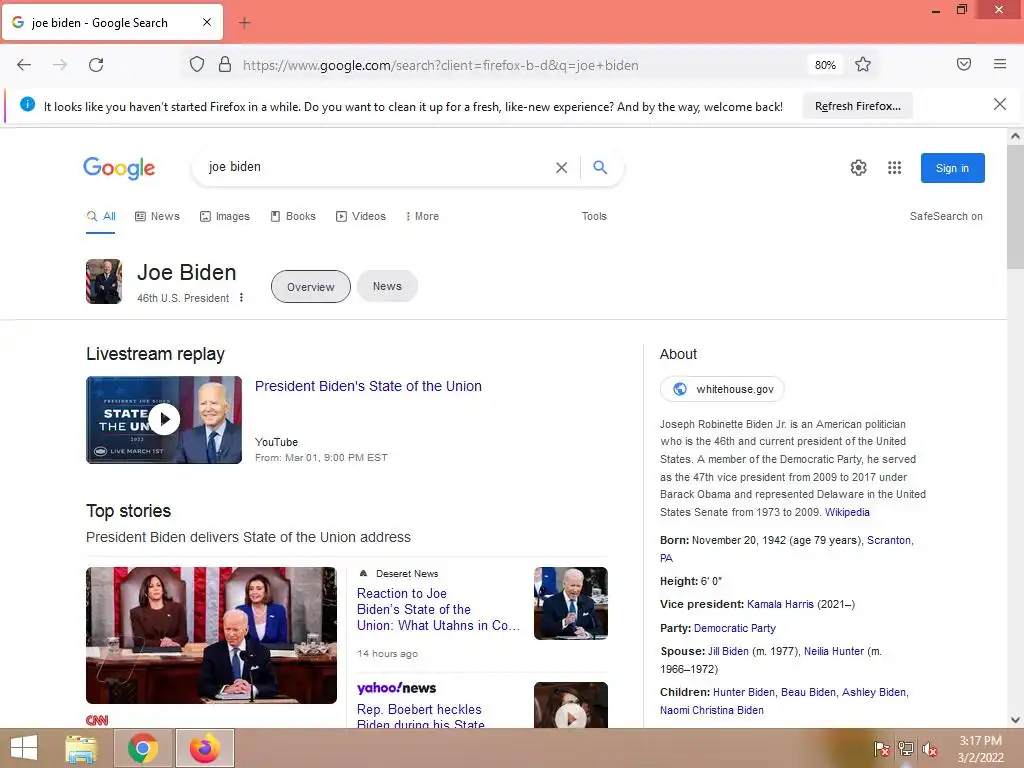The height and width of the screenshot is (768, 1024).
Task: Click the Kamala Harris link
Action: pyautogui.click(x=780, y=604)
